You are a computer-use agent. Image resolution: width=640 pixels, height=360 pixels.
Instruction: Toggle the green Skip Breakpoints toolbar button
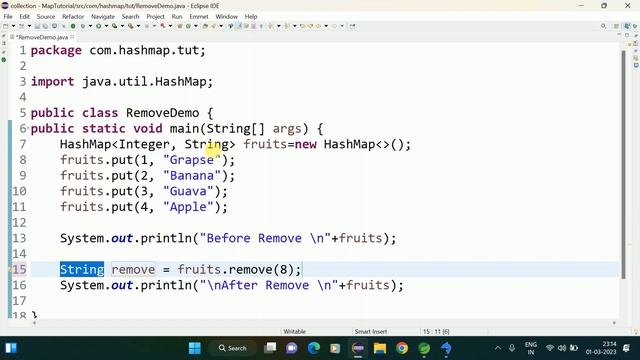click(x=73, y=26)
